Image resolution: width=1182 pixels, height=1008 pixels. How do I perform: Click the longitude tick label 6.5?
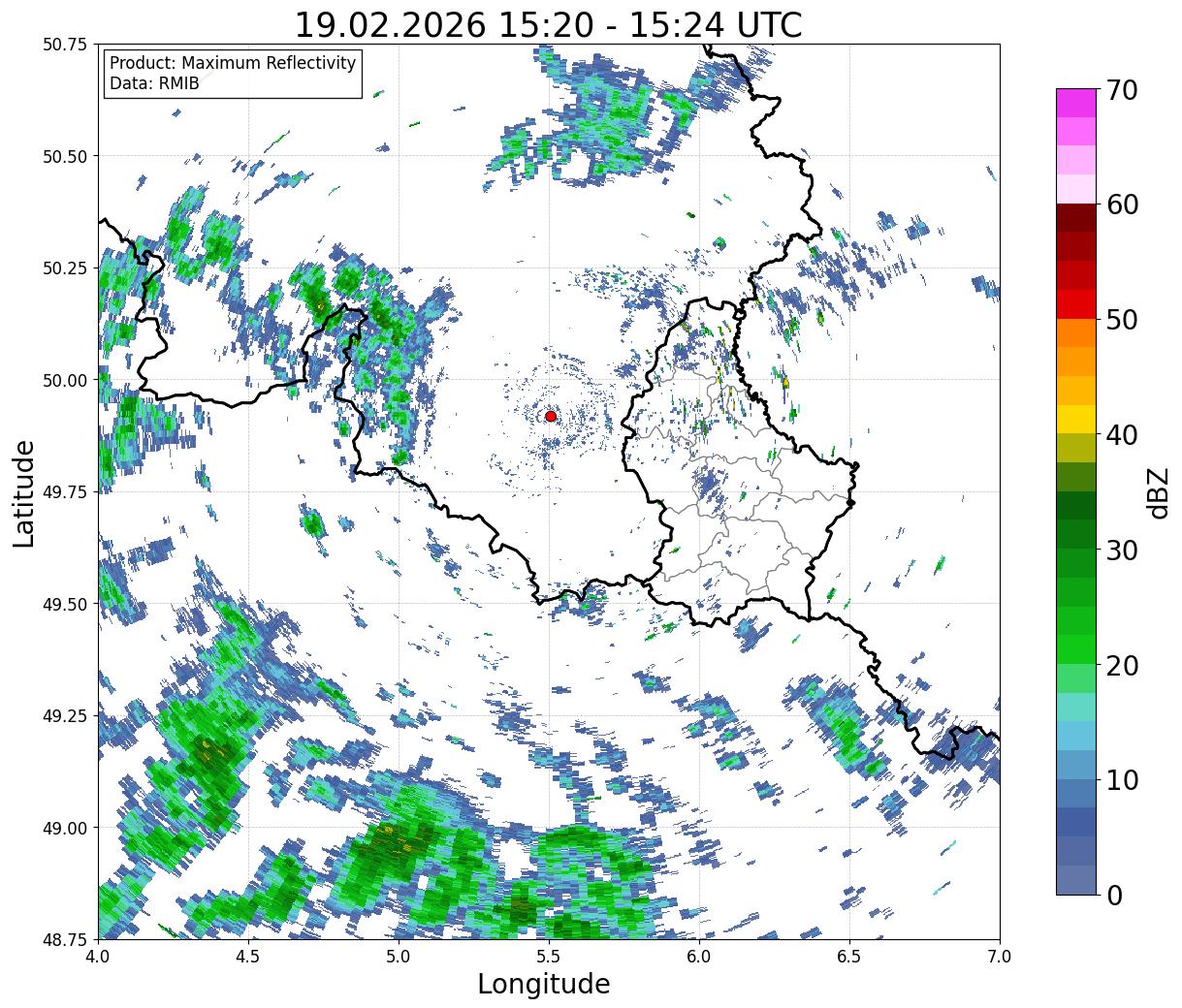click(849, 956)
